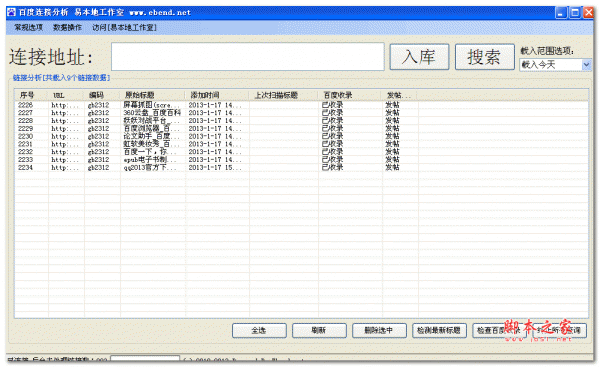The image size is (600, 367).
Task: Open the 数据操作 menu
Action: (x=67, y=28)
